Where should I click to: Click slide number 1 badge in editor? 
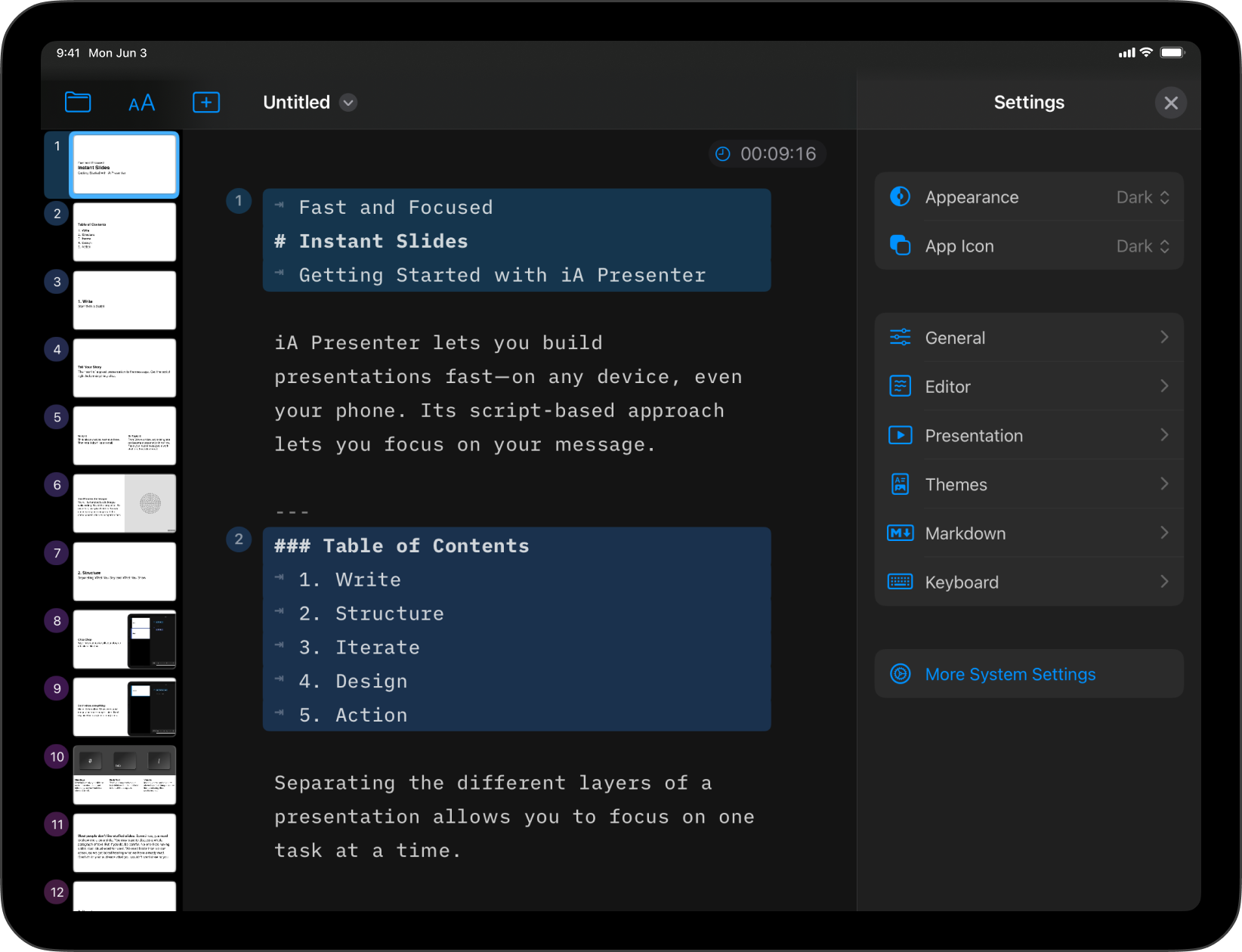[239, 201]
